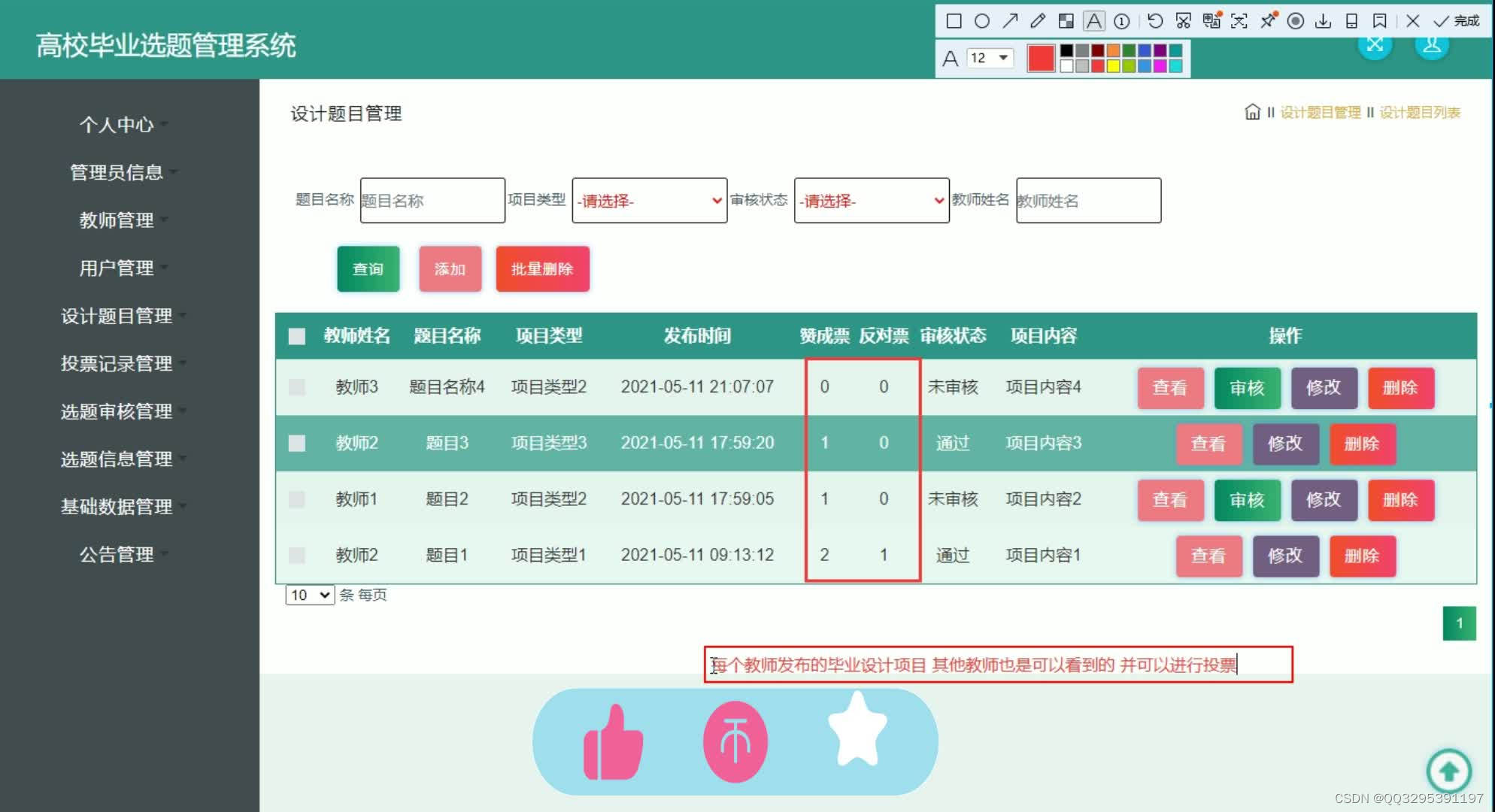Viewport: 1495px width, 812px height.
Task: Click the back-to-top arrow icon
Action: pos(1449,771)
